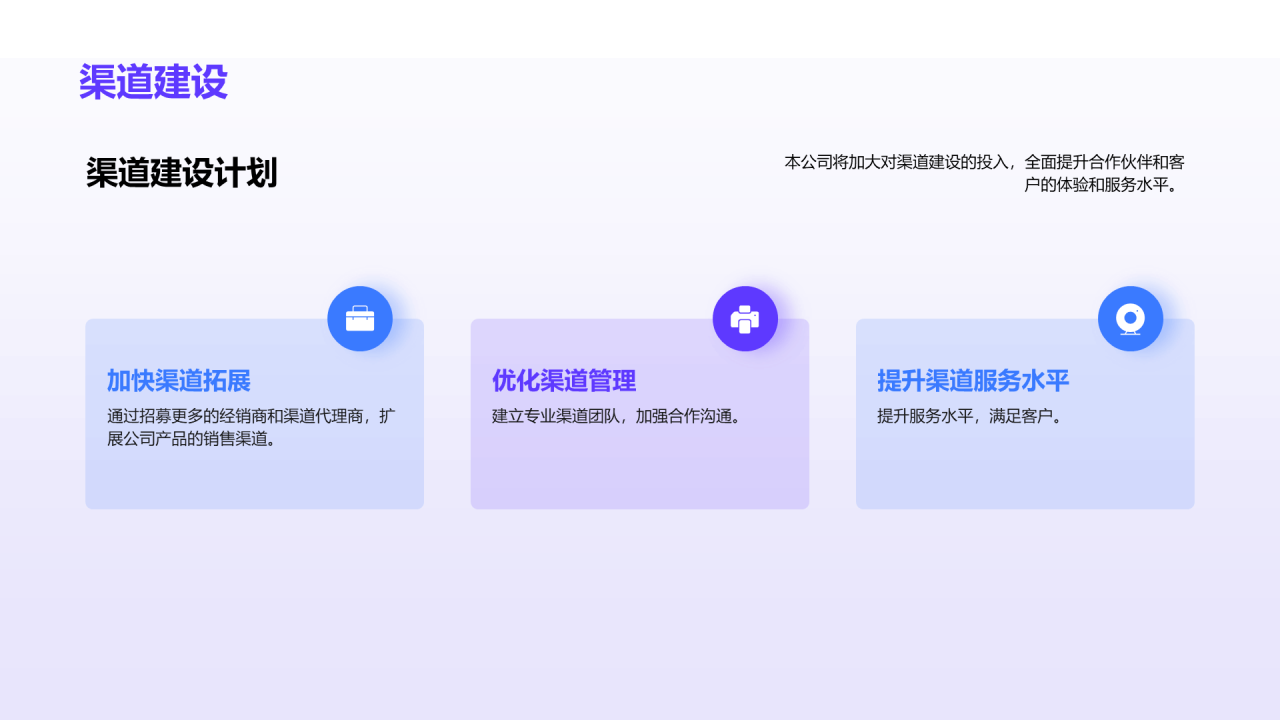1280x720 pixels.
Task: Click the white printer glyph inside the purple circle
Action: point(745,318)
